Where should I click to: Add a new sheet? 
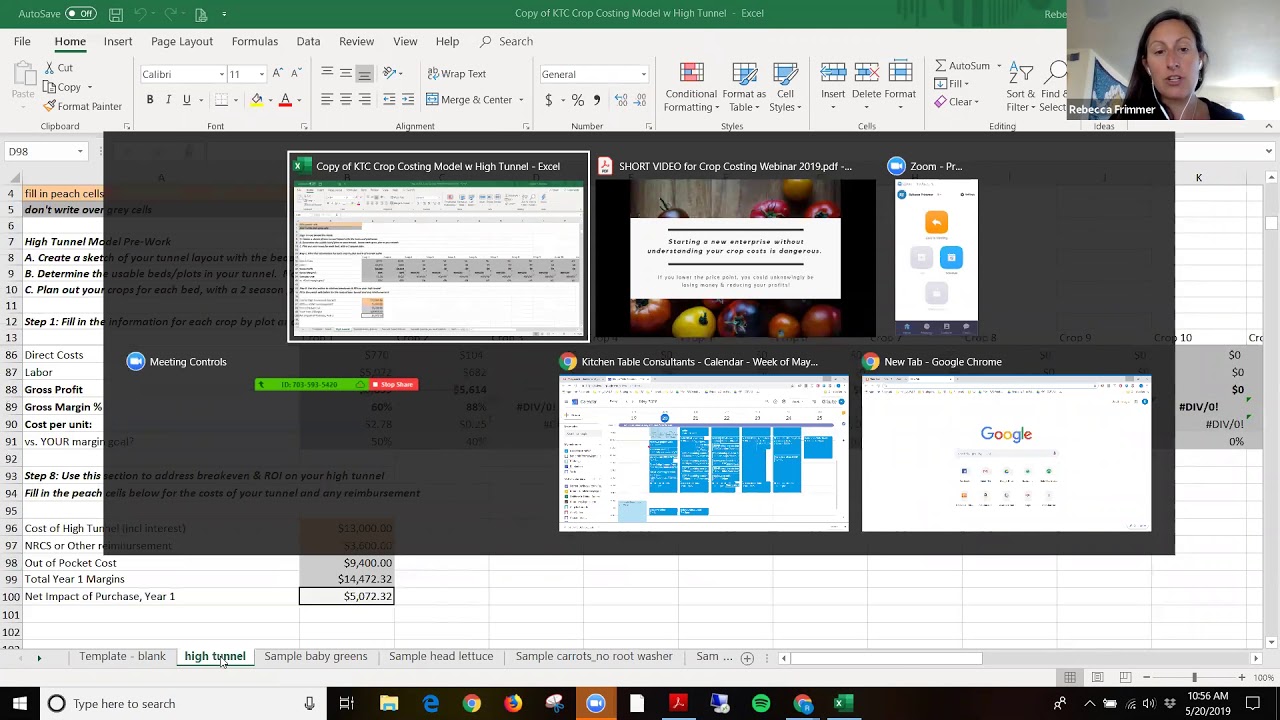(747, 658)
